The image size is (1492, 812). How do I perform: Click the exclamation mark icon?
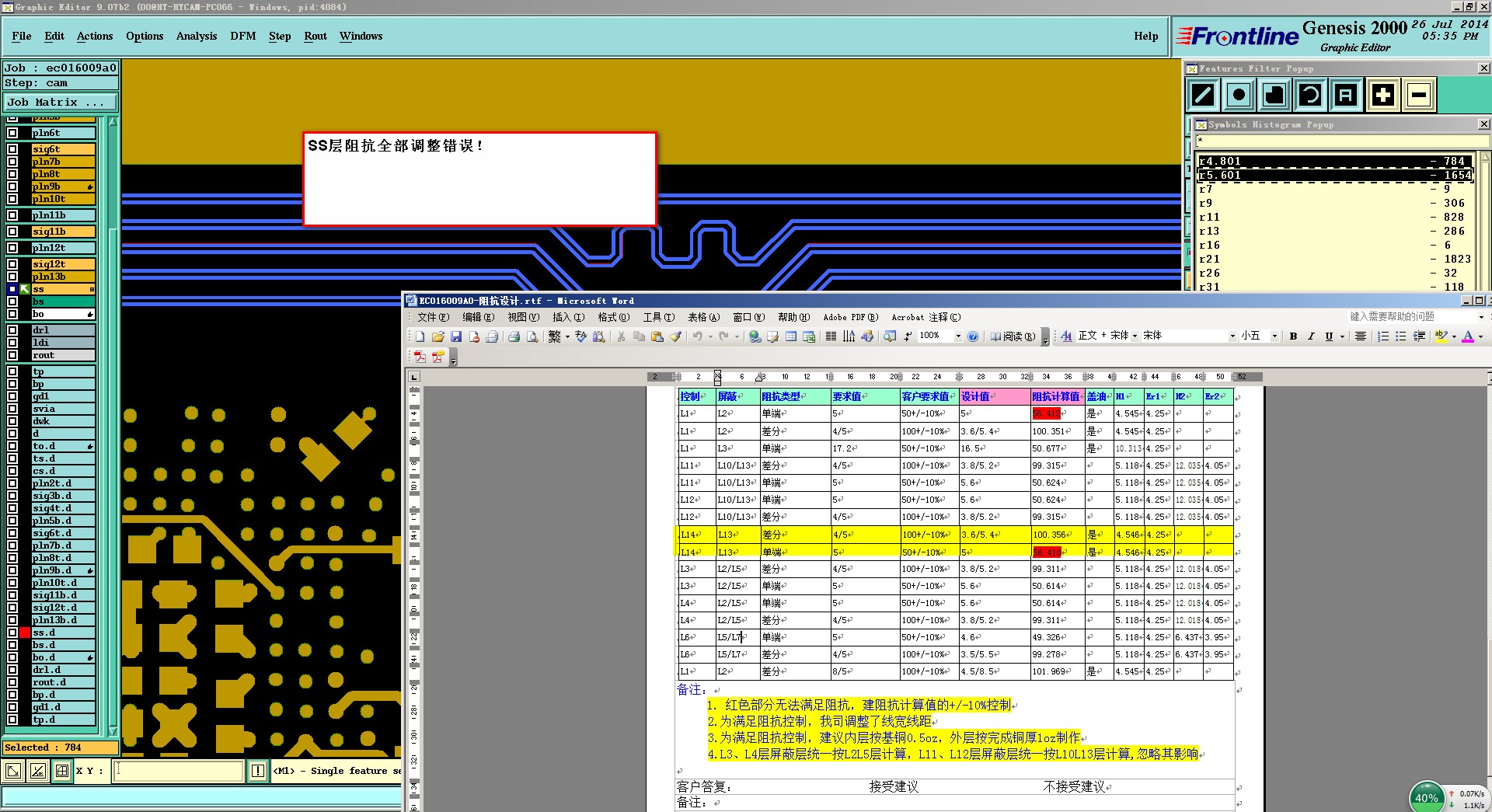[x=258, y=771]
